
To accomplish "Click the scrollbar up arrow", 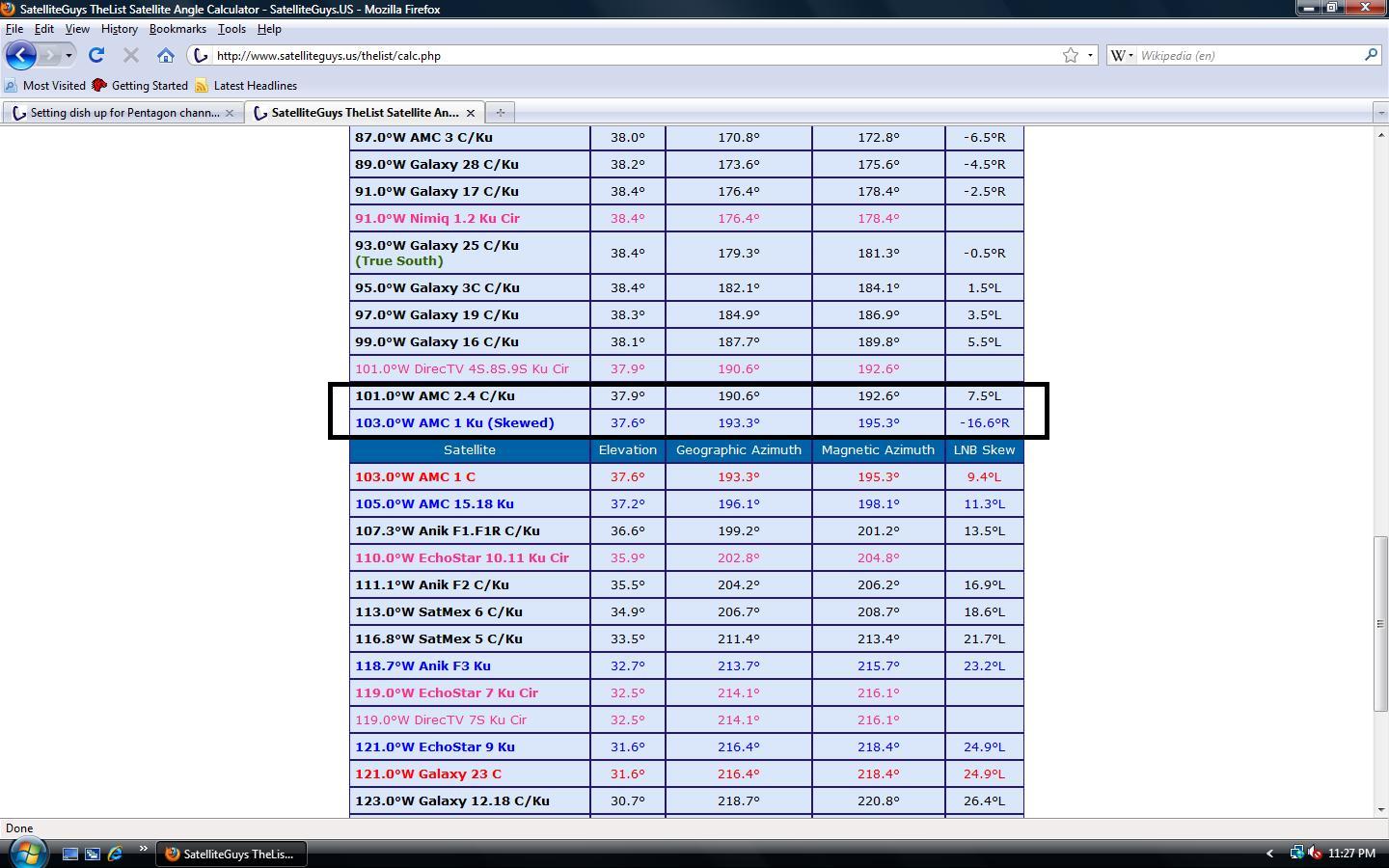I will 1380,134.
